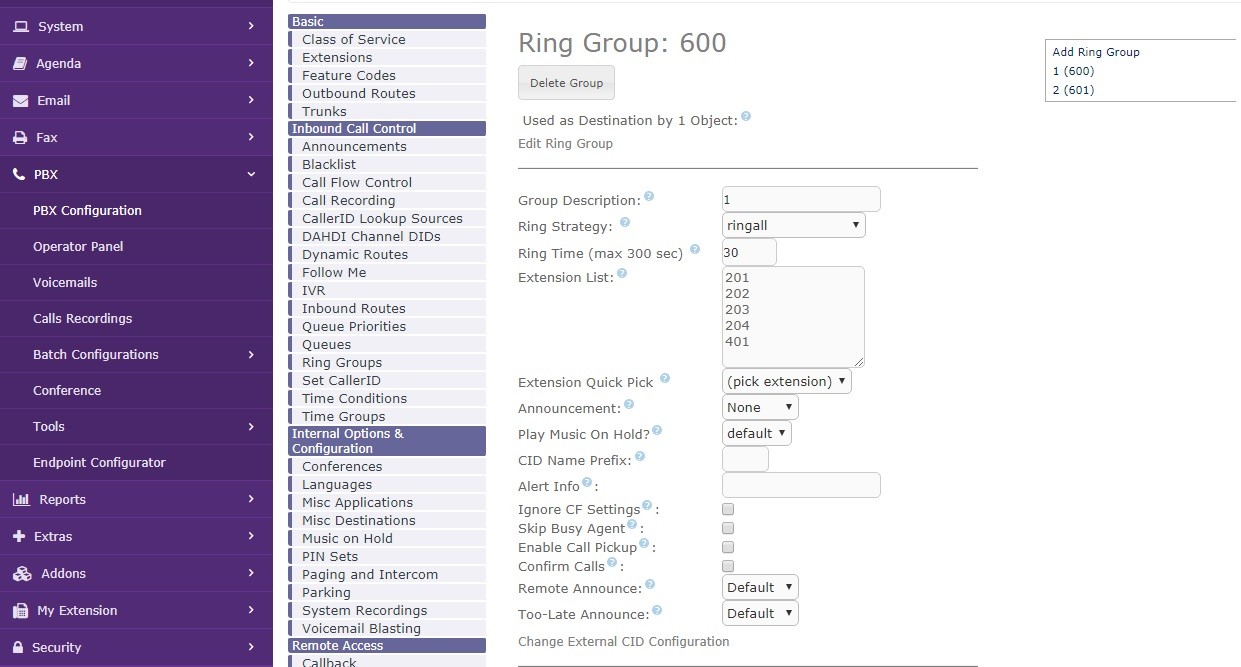
Task: Expand the System sidebar menu
Action: (x=136, y=26)
